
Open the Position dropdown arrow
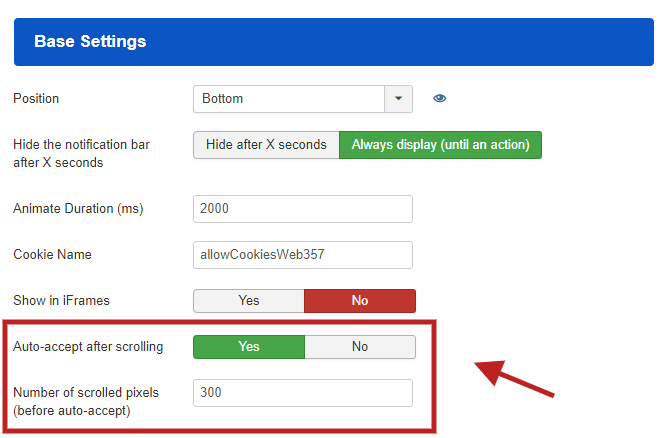click(398, 99)
